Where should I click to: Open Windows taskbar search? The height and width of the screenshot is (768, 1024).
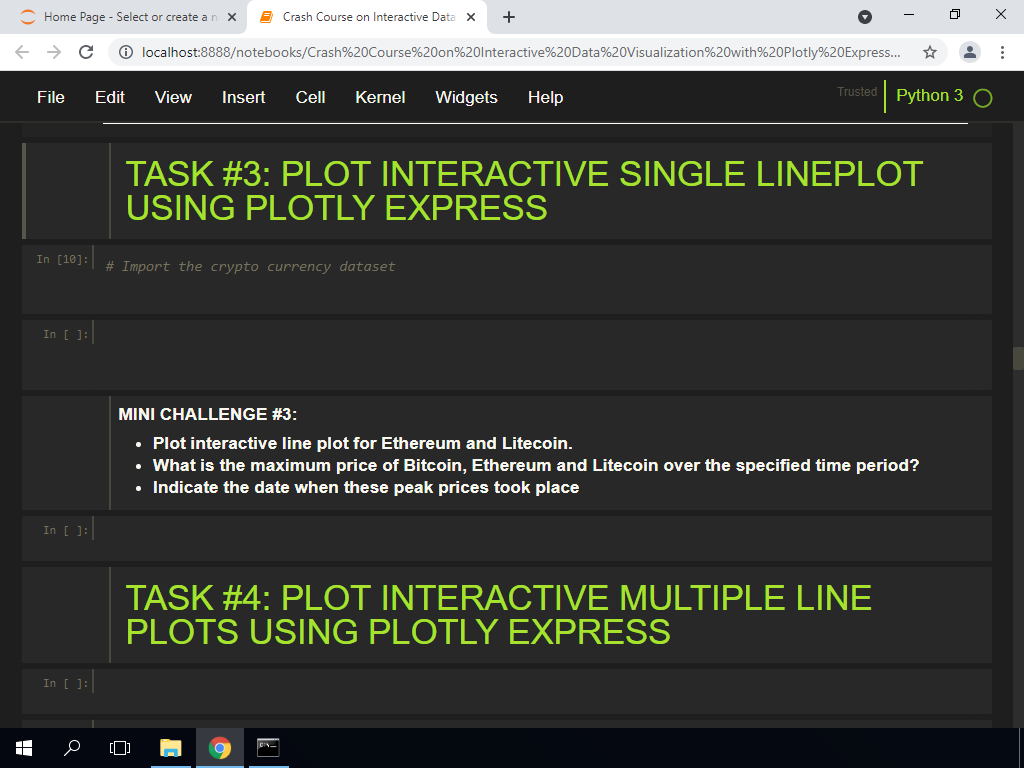pyautogui.click(x=72, y=748)
